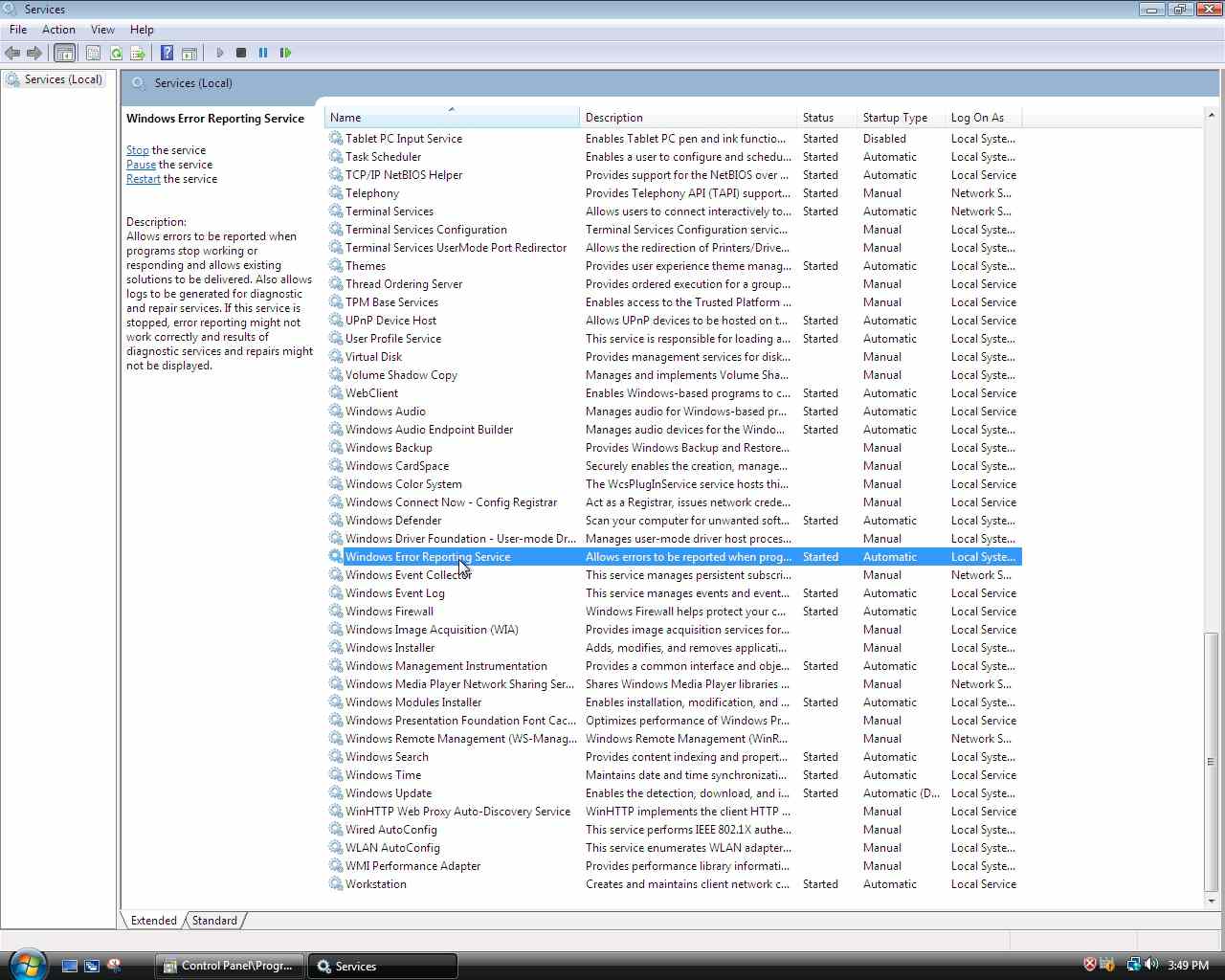The width and height of the screenshot is (1225, 980).
Task: Click the network tray icon
Action: pyautogui.click(x=1133, y=965)
